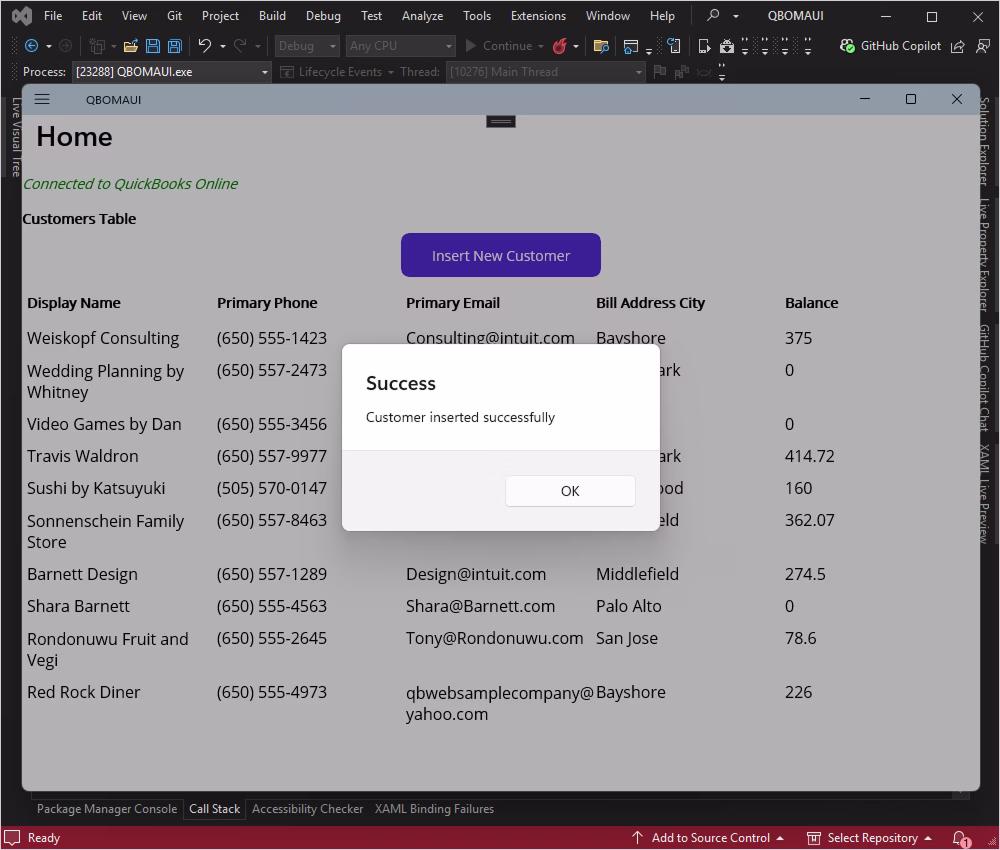Click the in-app debug toolbar handle

pos(501,121)
